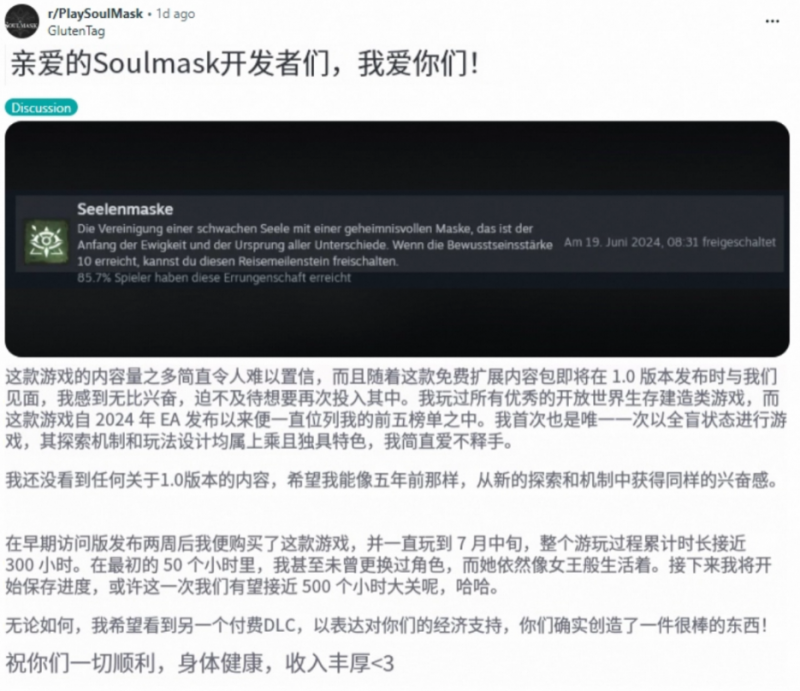Viewport: 800px width, 691px height.
Task: Open the r/PlaySoulMask community avatar
Action: pyautogui.click(x=22, y=21)
